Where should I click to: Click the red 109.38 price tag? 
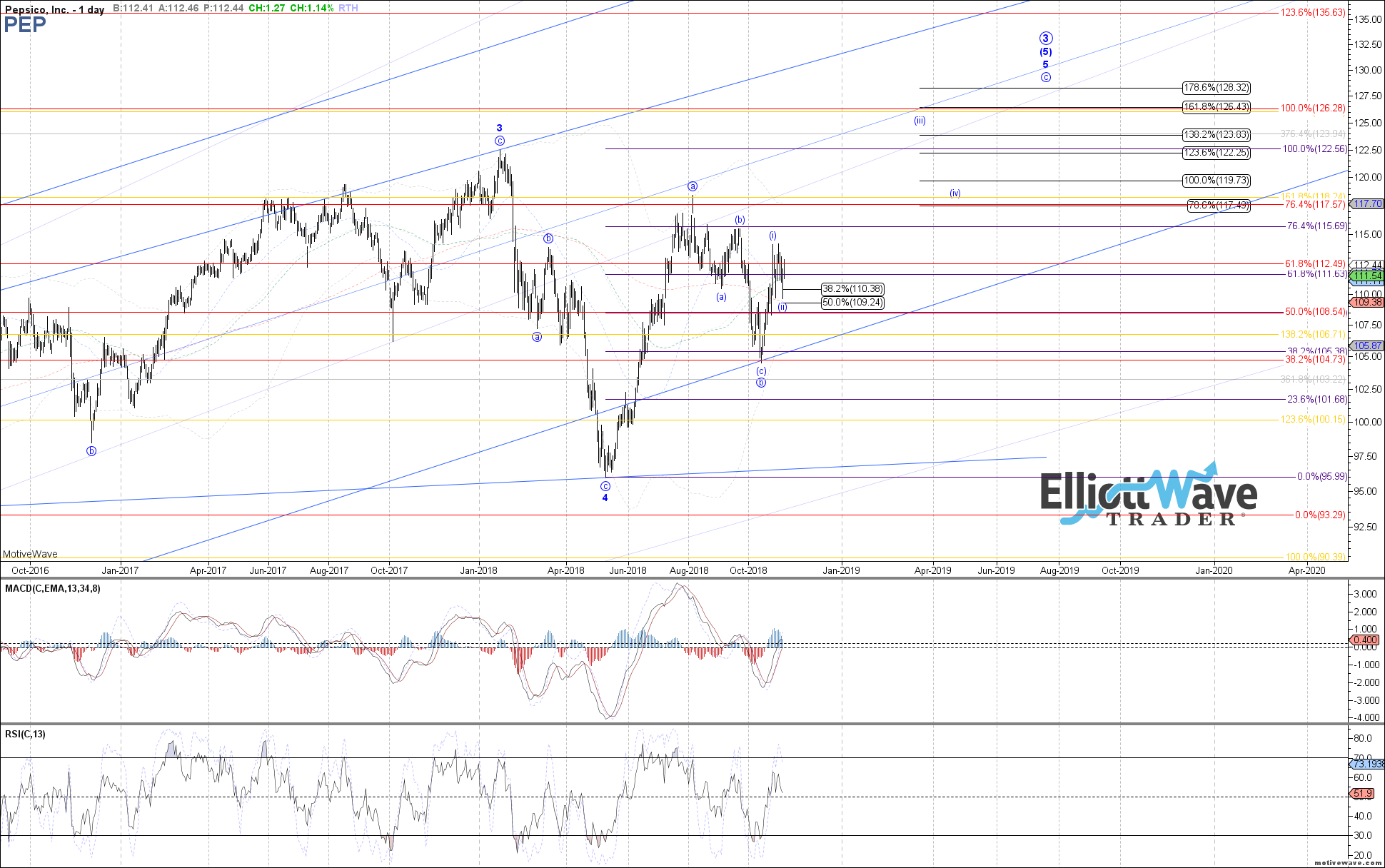(x=1368, y=303)
